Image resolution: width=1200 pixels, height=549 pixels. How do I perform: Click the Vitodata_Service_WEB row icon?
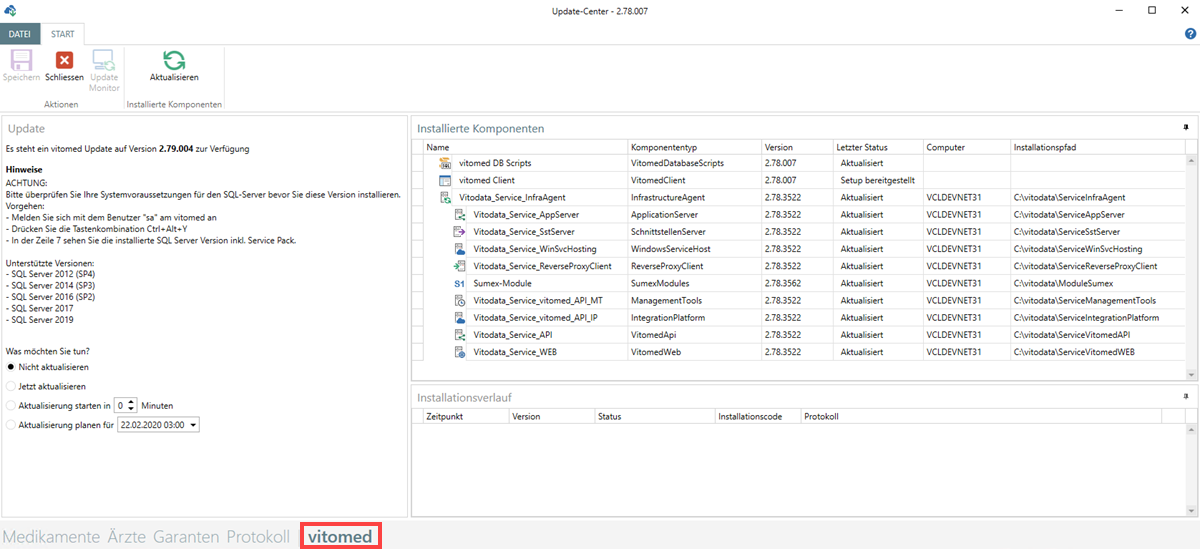point(460,353)
